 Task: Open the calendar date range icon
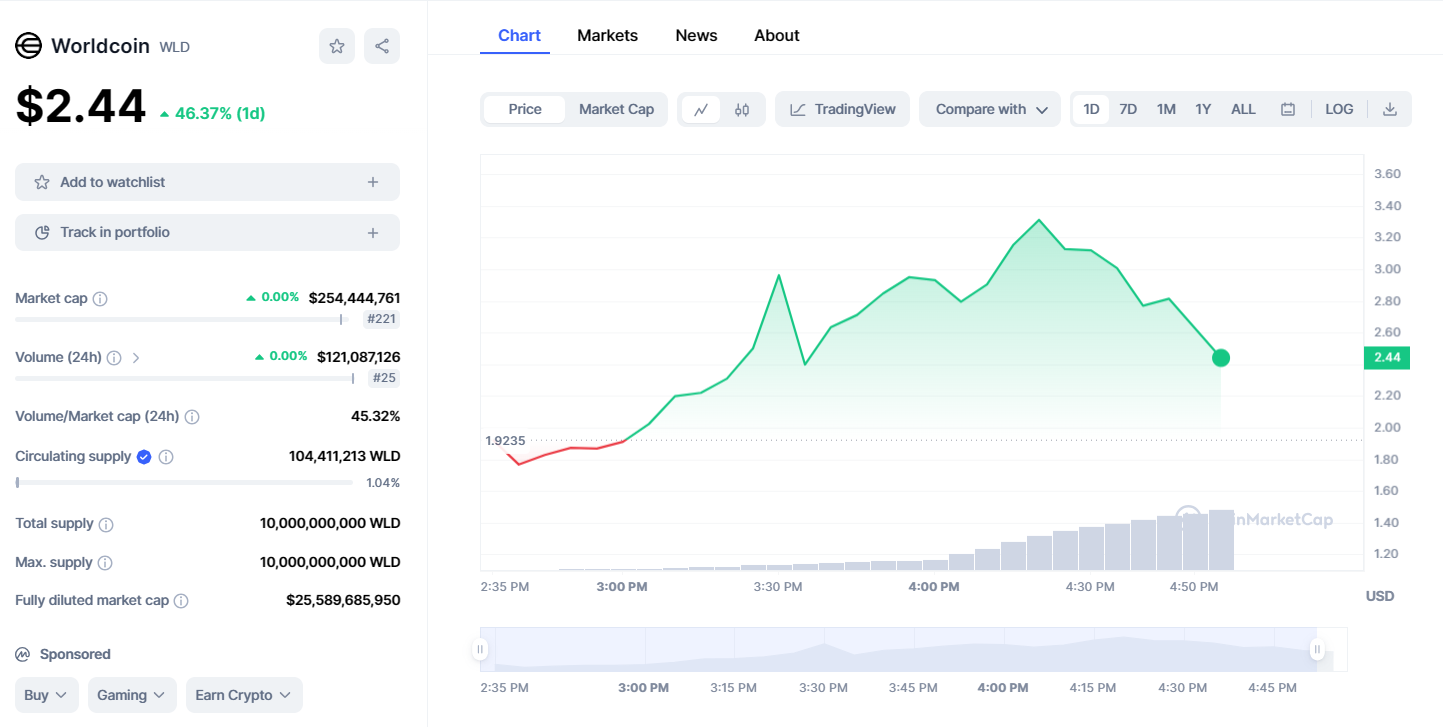pyautogui.click(x=1288, y=109)
